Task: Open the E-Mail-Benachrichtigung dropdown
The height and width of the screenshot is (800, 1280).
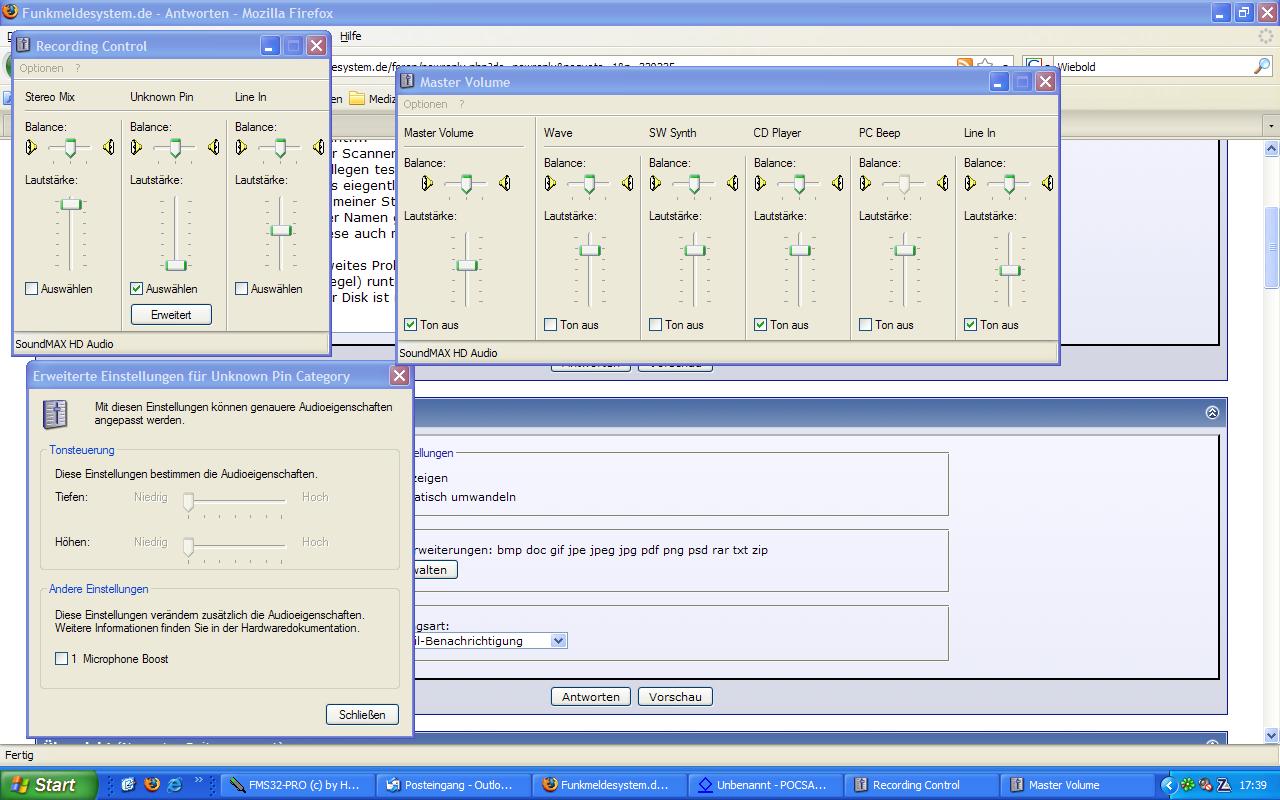Action: pos(558,641)
